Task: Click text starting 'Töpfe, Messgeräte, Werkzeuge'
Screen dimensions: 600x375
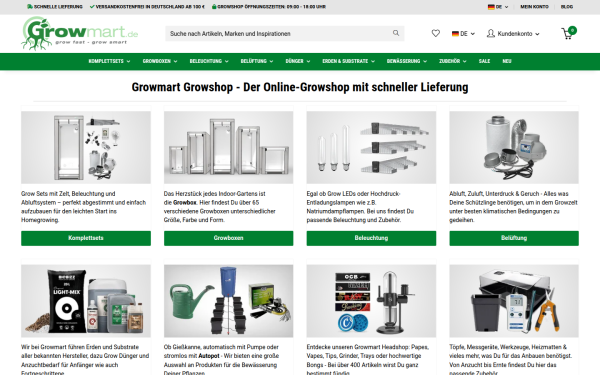Action: (510, 360)
